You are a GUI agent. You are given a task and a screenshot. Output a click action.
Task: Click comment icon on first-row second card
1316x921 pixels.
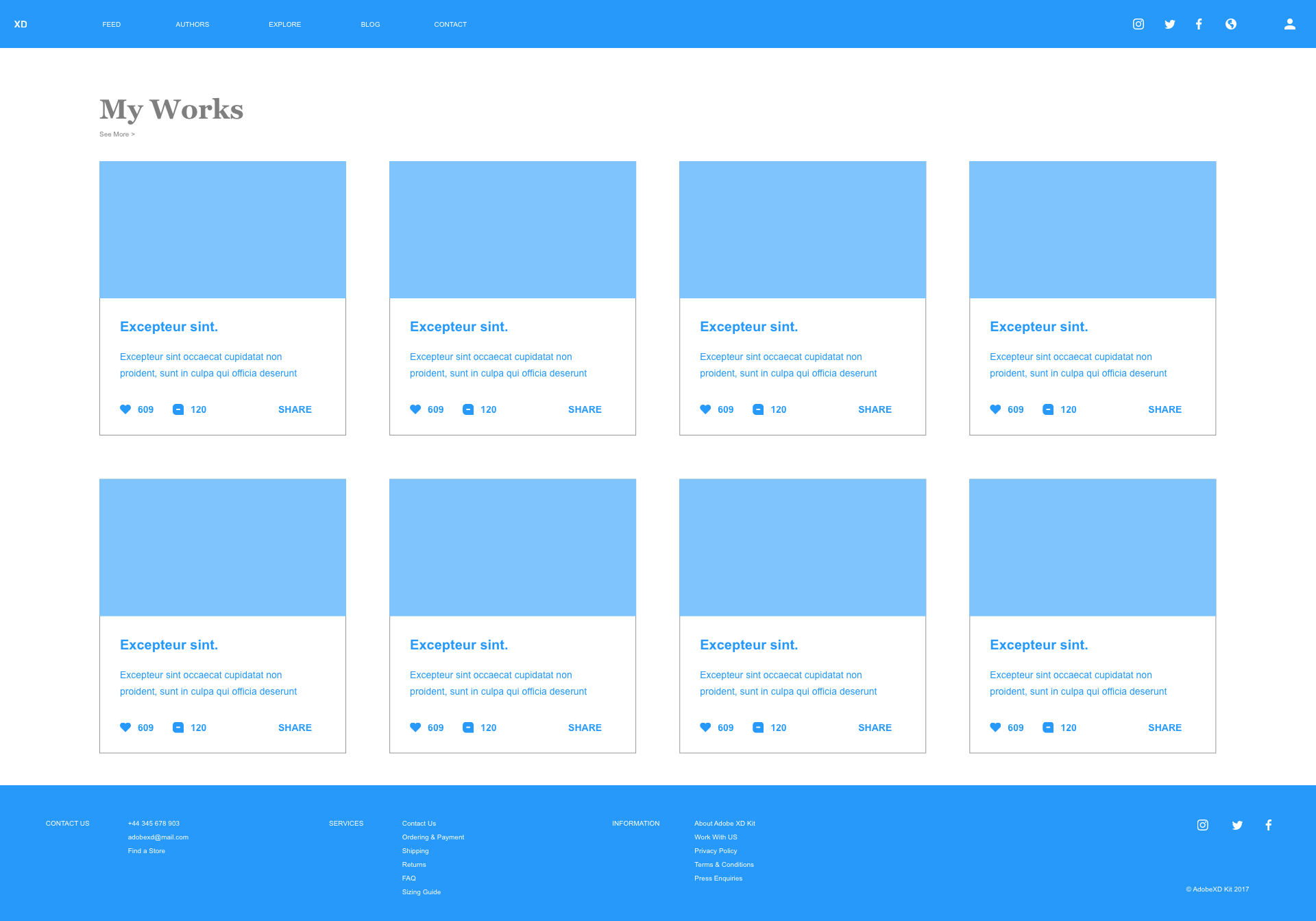click(x=468, y=409)
